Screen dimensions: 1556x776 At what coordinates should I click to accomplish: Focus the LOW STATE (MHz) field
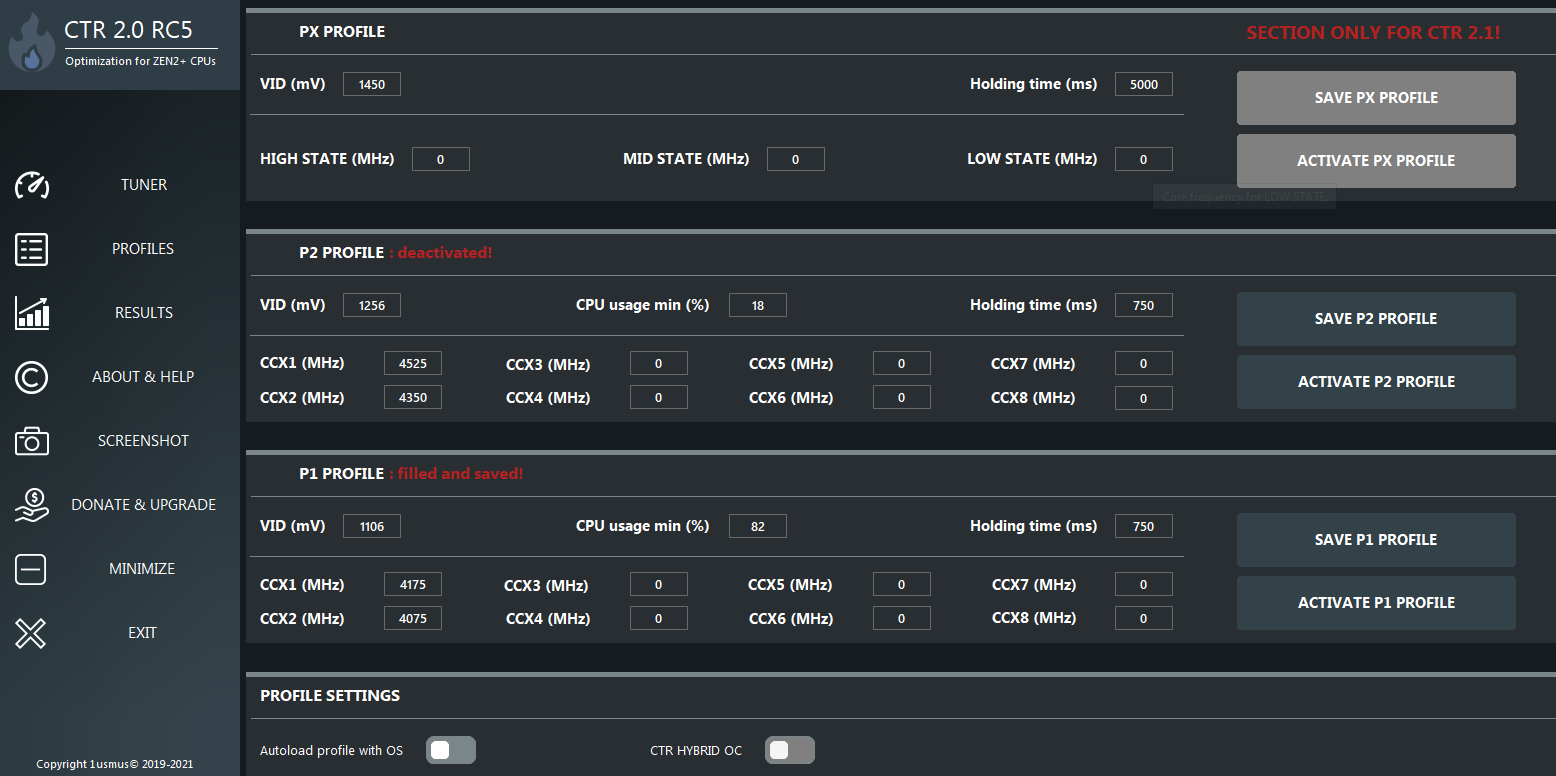[x=1144, y=160]
